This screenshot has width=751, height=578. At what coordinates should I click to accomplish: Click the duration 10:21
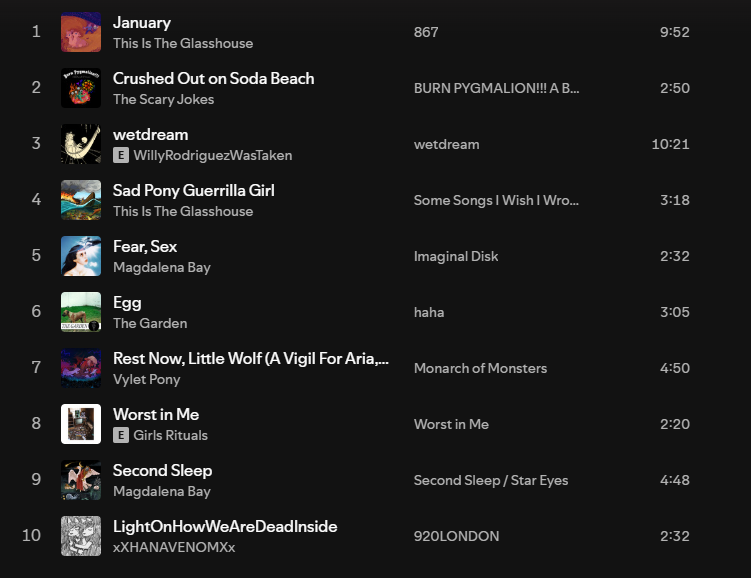coord(671,144)
